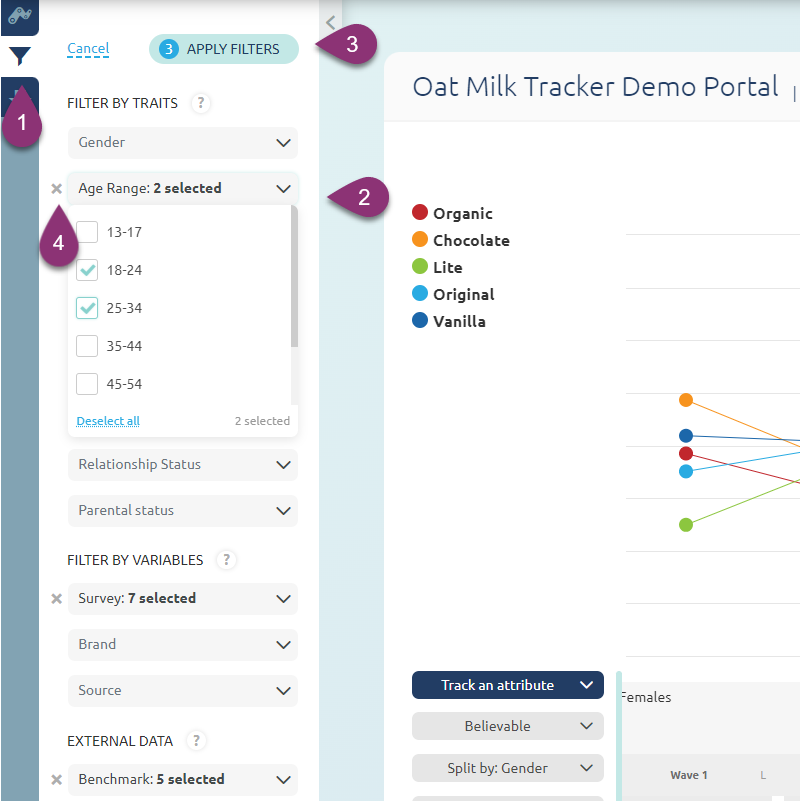Click the Deselect all link
Image resolution: width=800 pixels, height=801 pixels.
[x=108, y=421]
